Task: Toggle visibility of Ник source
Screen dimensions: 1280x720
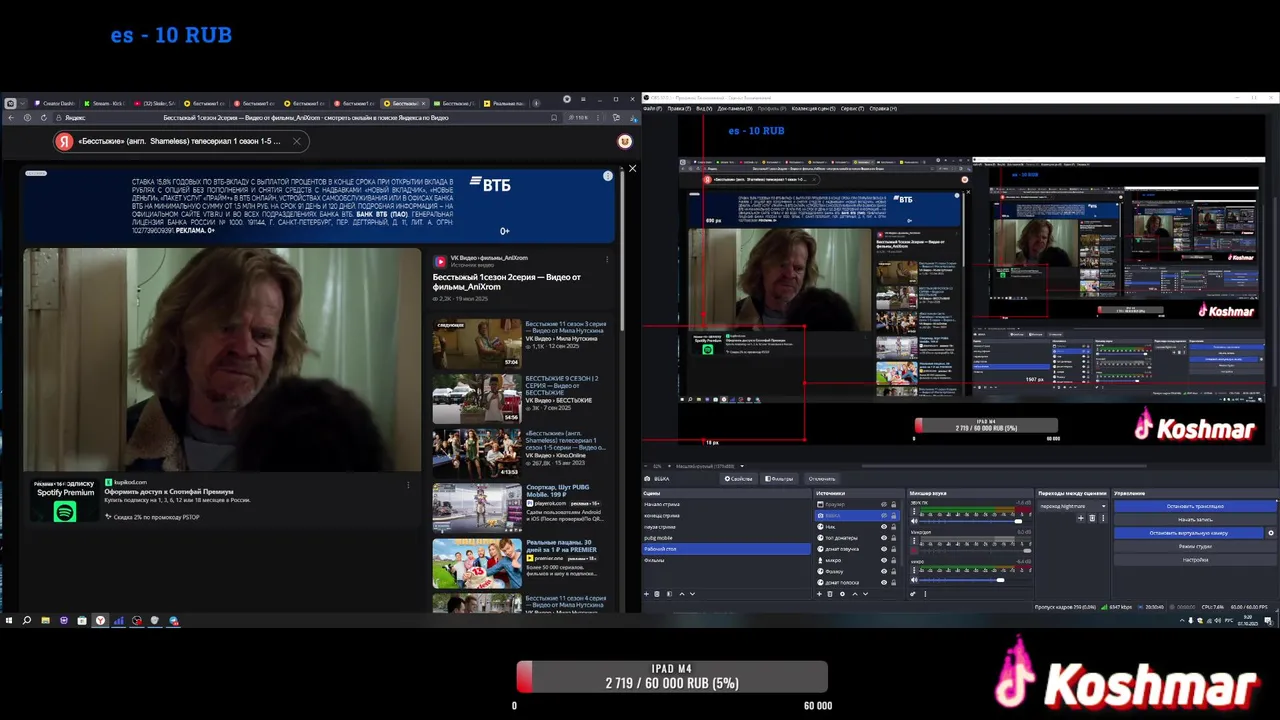Action: [884, 527]
